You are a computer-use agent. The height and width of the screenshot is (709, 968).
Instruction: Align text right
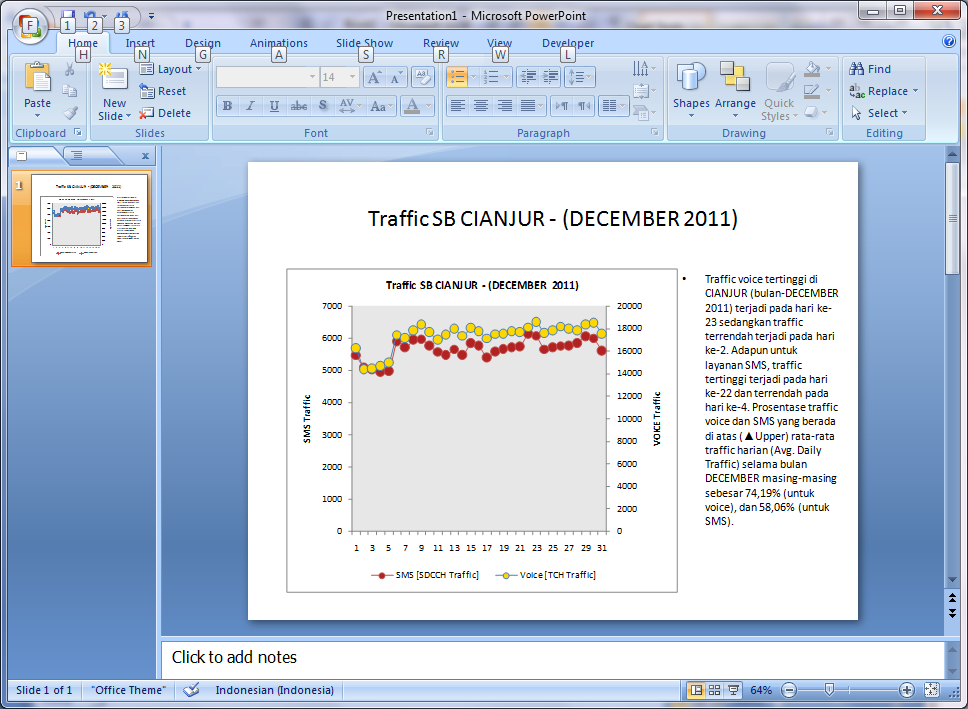[x=504, y=106]
